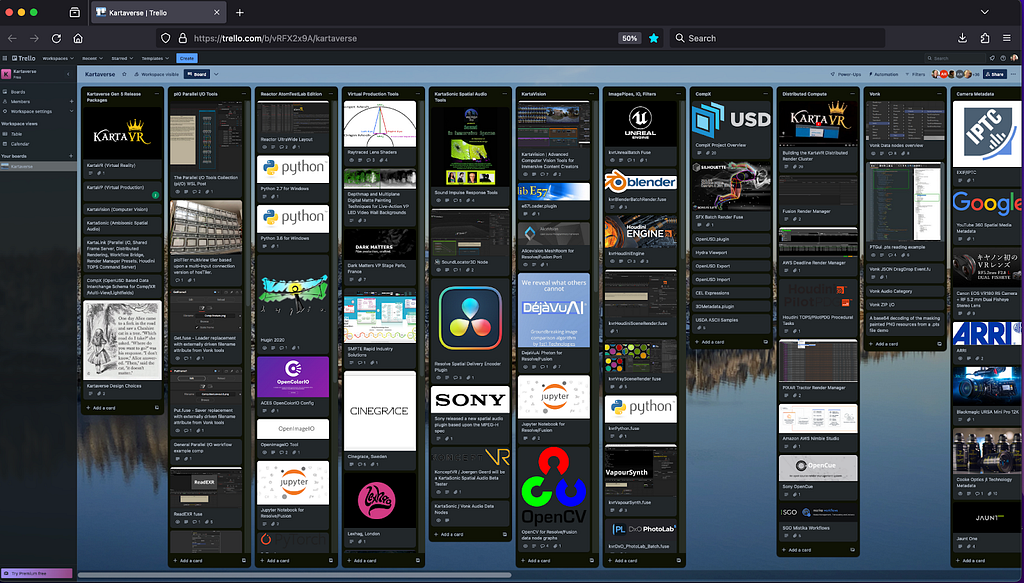Open a new browser tab with plus
Screen dimensions: 1024x583
pos(240,12)
